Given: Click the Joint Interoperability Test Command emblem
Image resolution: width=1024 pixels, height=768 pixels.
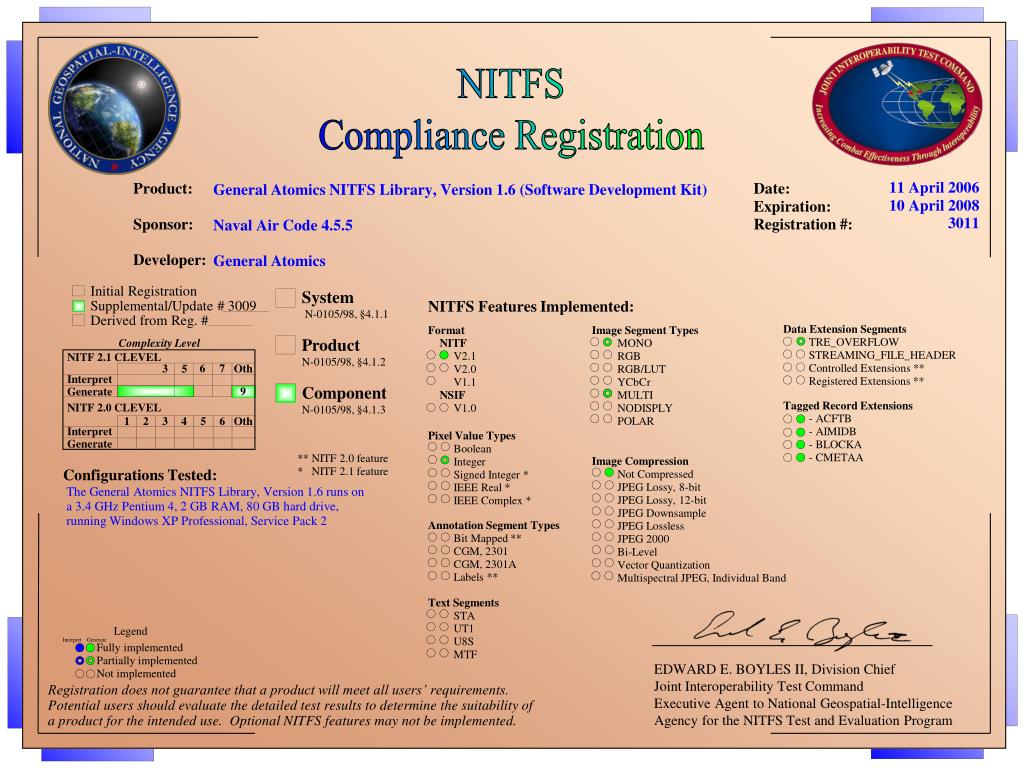Looking at the screenshot, I should coord(897,103).
